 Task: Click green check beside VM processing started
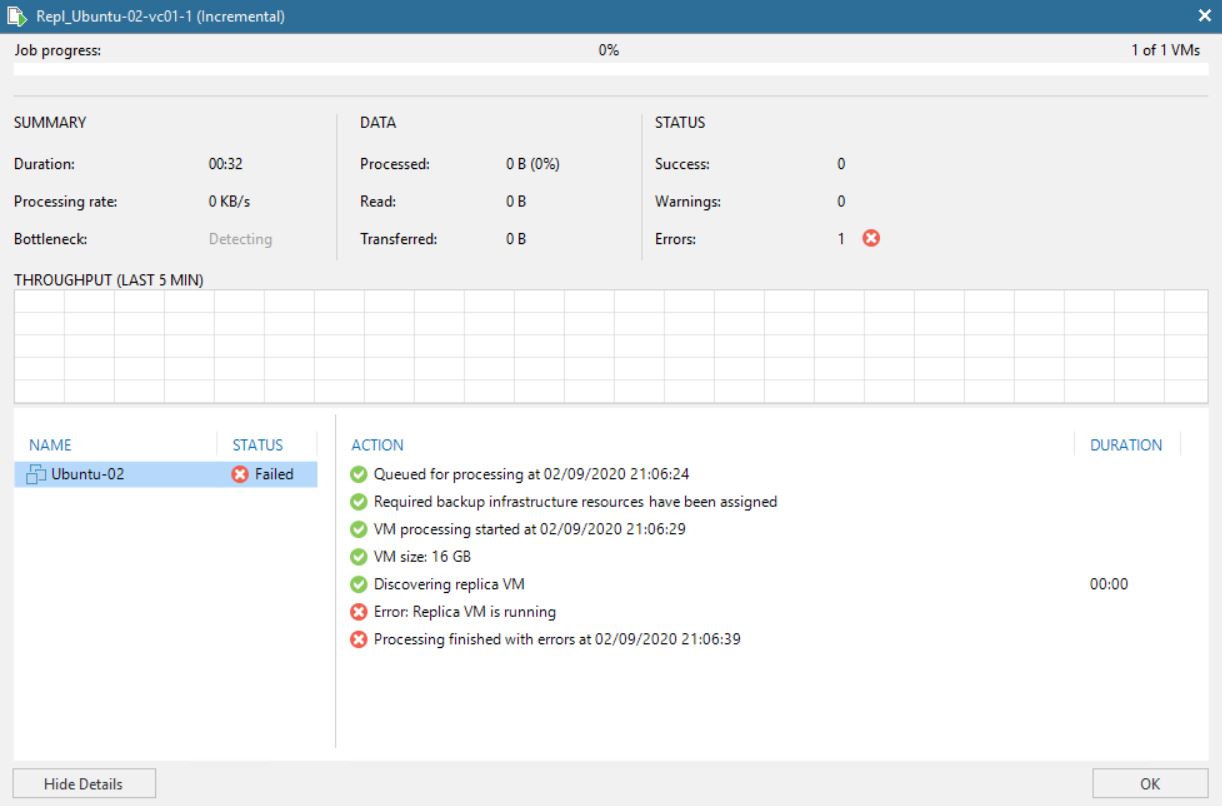pyautogui.click(x=359, y=529)
